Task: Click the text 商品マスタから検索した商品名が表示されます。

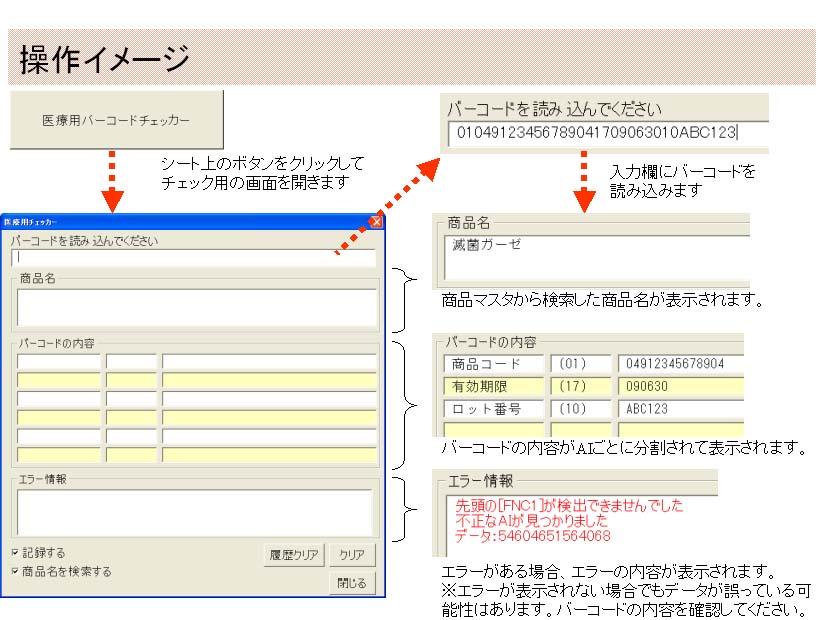Action: pyautogui.click(x=602, y=300)
